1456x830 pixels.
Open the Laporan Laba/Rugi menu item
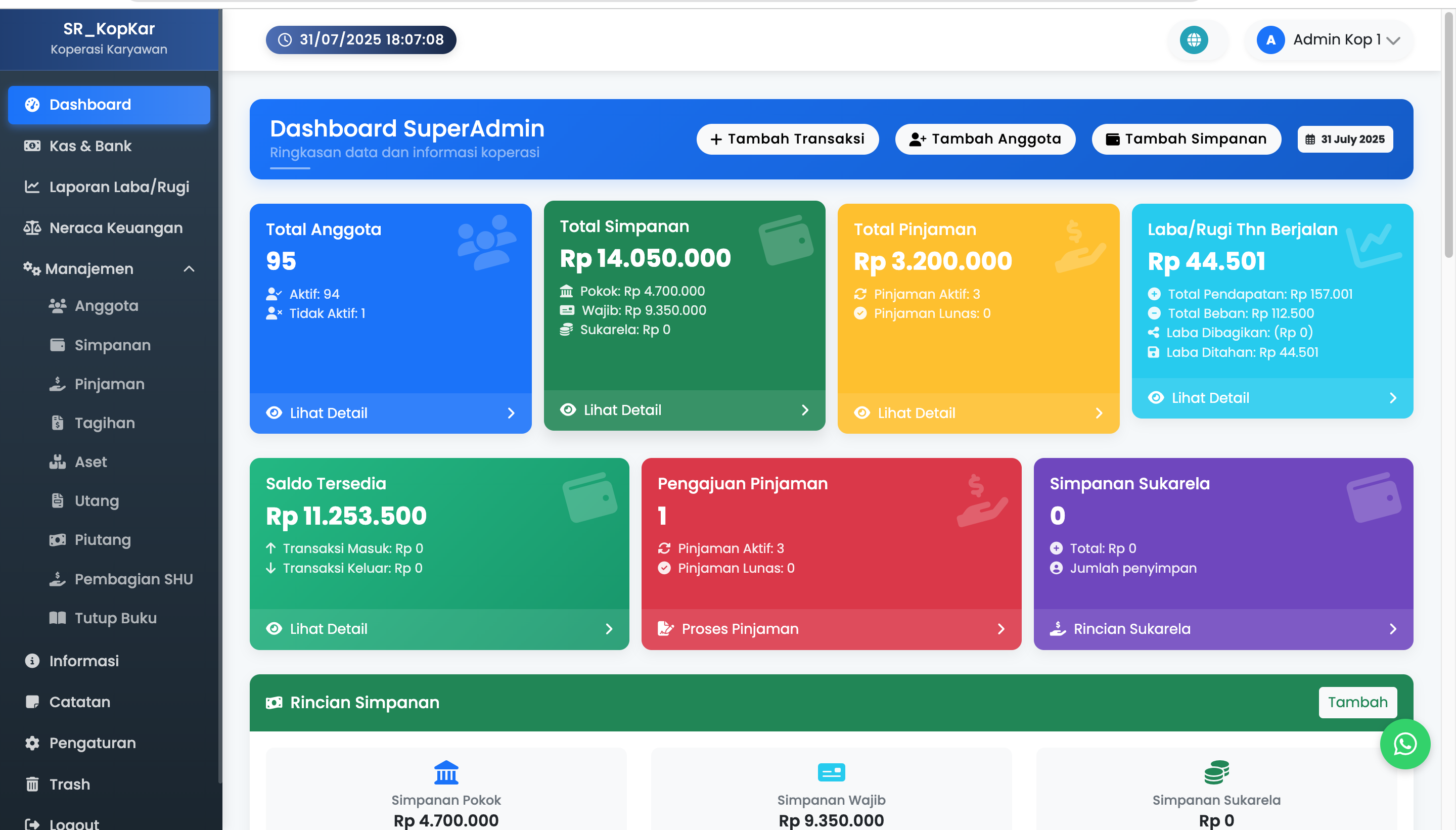point(119,187)
